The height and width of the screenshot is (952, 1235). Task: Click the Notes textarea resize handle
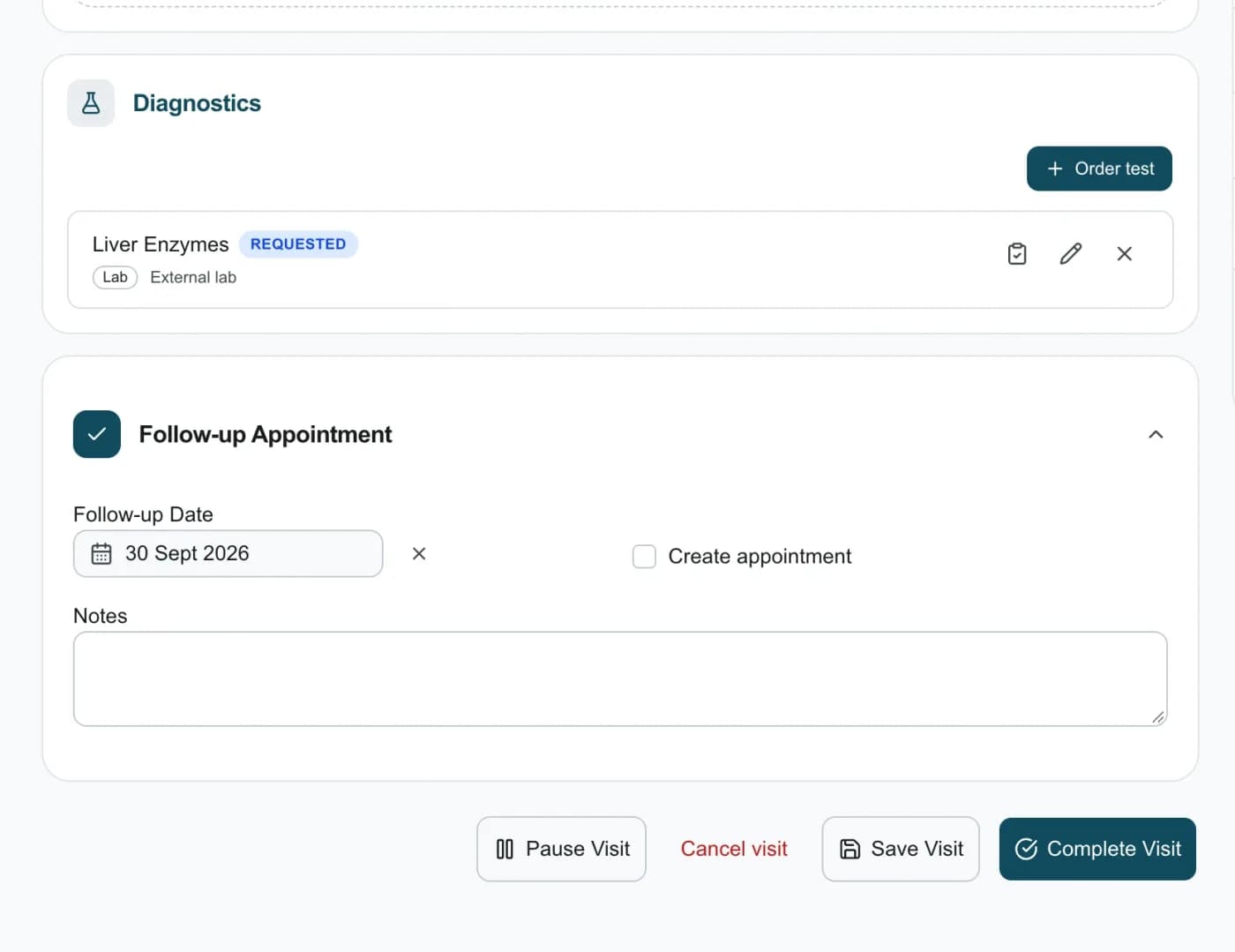1158,717
